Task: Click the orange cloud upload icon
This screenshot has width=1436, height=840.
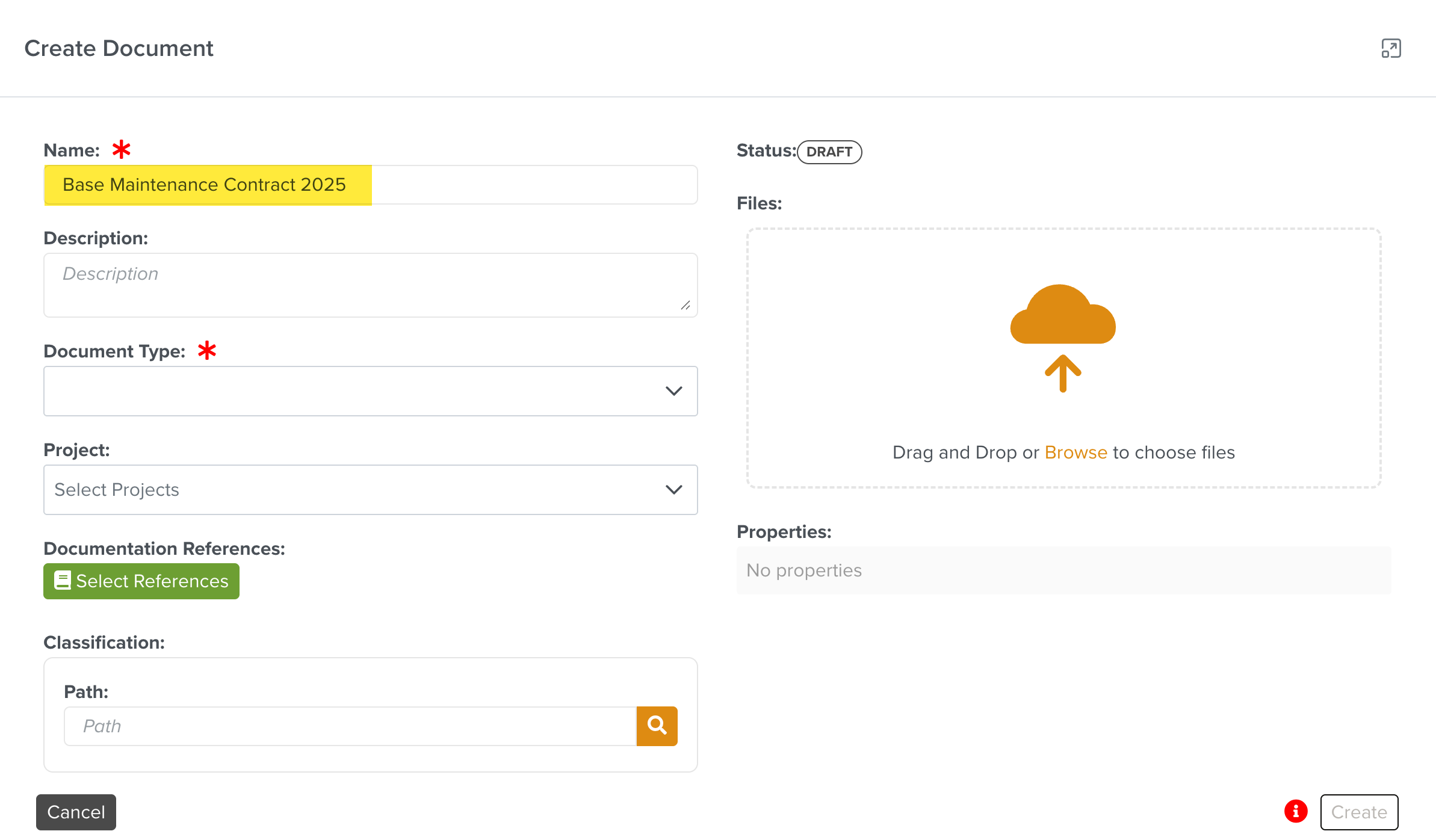Action: [x=1063, y=315]
